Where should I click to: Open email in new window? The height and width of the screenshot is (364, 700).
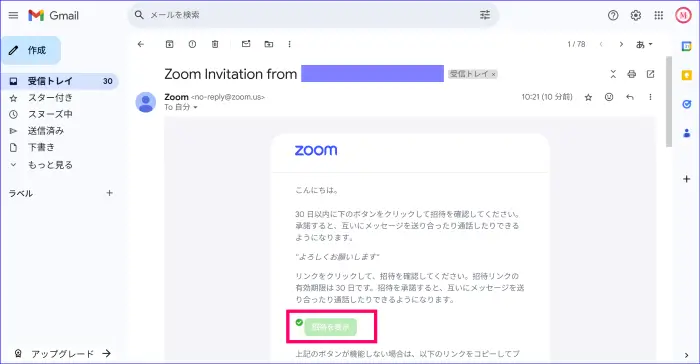point(650,74)
